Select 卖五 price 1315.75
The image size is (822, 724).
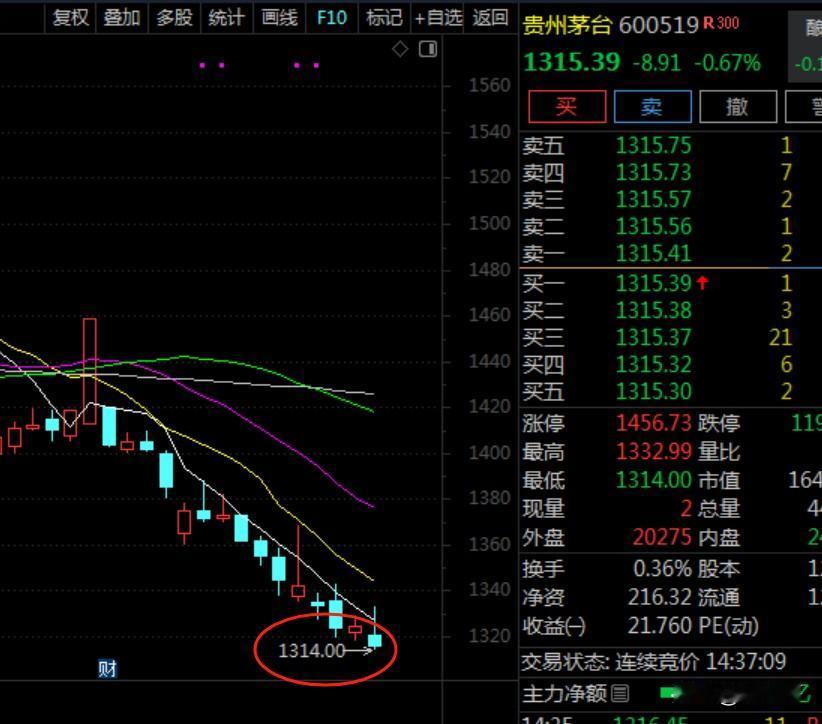coord(654,146)
